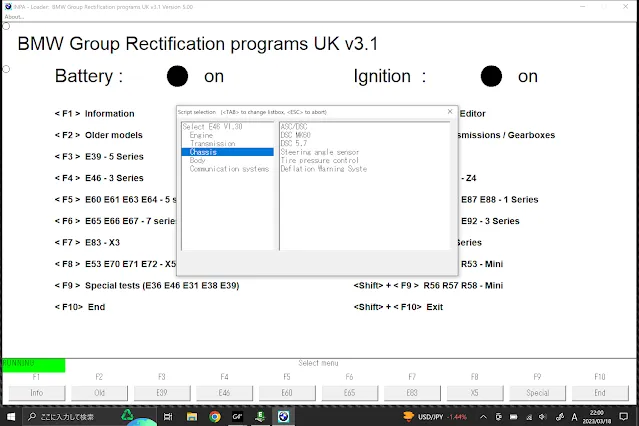Screen dimensions: 639x426
Task: Choose DSC 5.7 script
Action: pyautogui.click(x=293, y=143)
